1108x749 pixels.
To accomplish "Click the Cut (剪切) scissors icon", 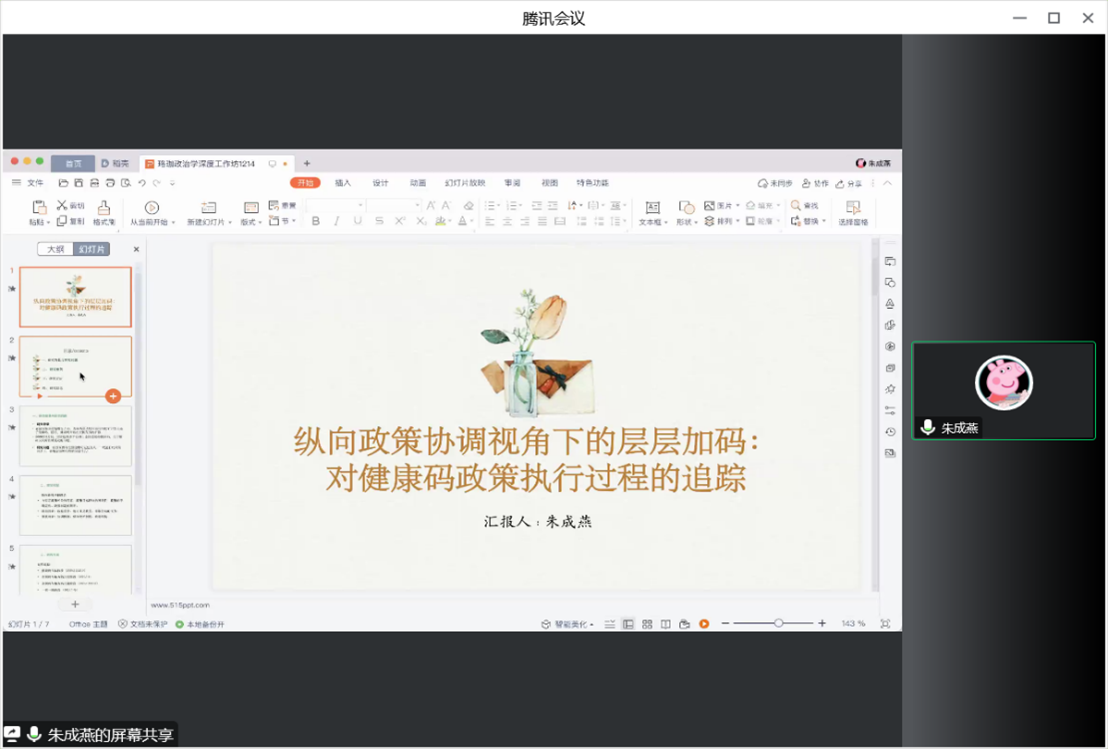I will click(62, 205).
